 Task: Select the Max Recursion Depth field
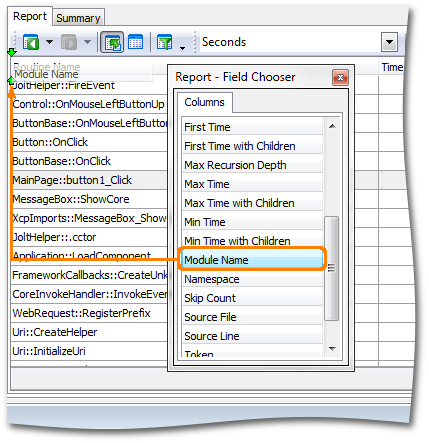coord(252,165)
